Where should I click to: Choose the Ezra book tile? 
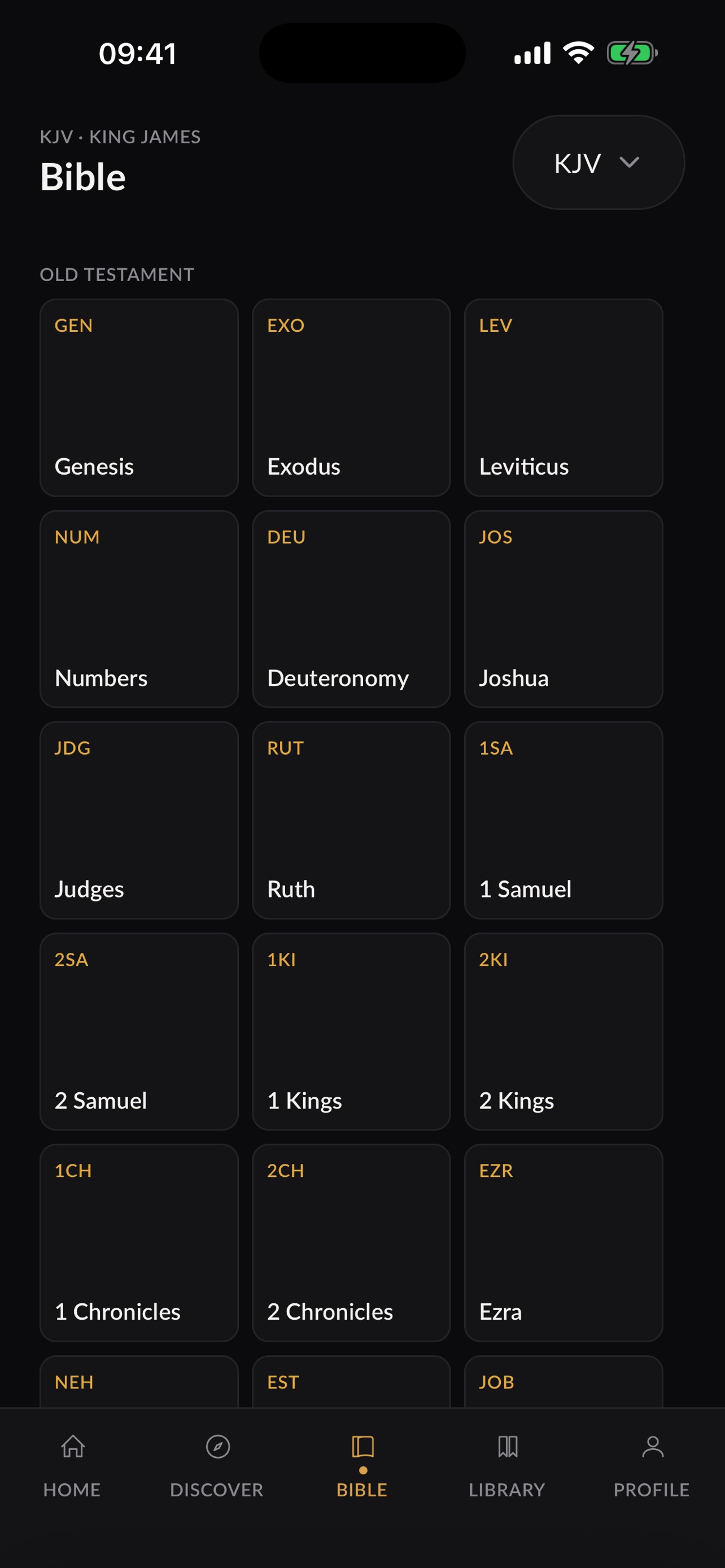pyautogui.click(x=563, y=1242)
